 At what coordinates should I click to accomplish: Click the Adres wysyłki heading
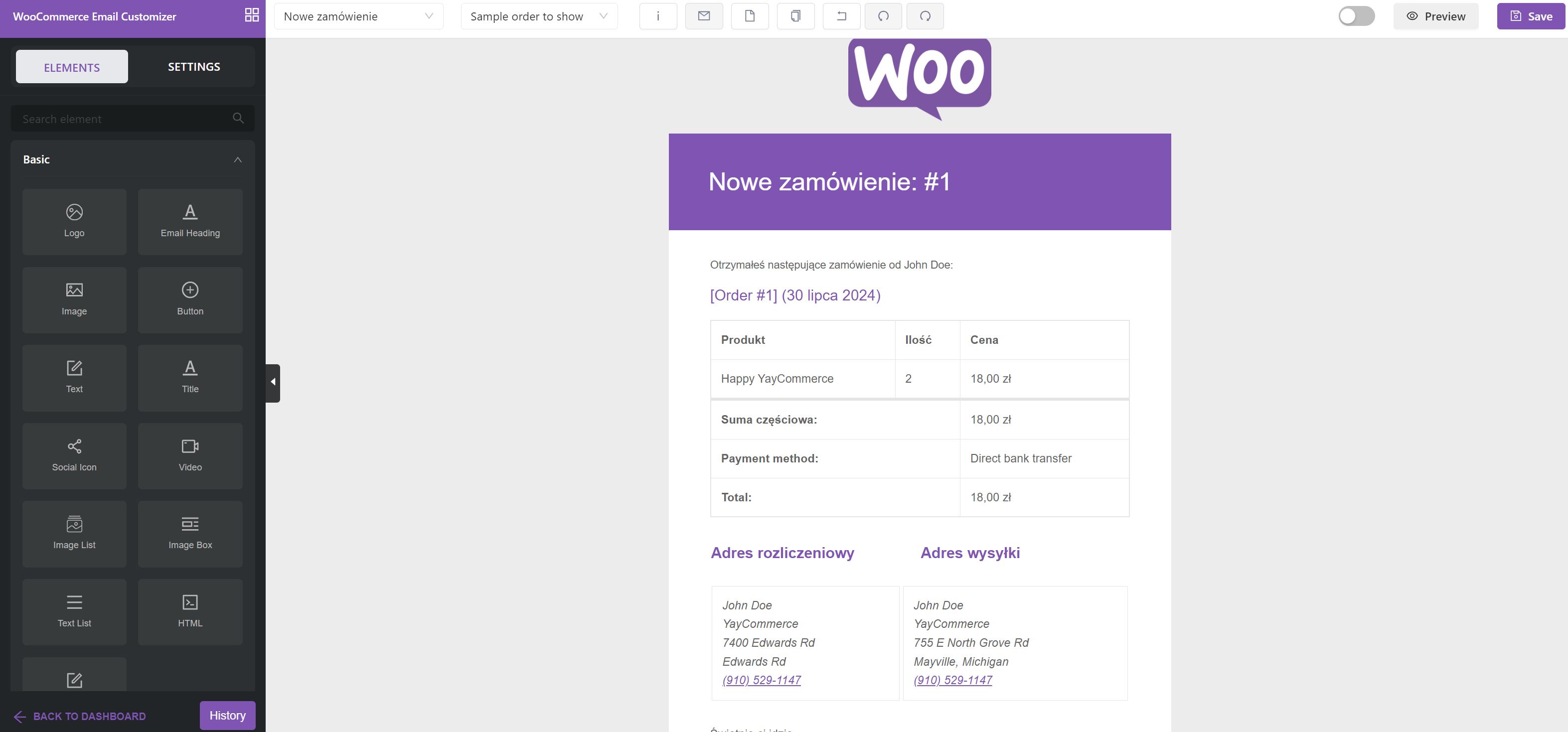tap(969, 553)
